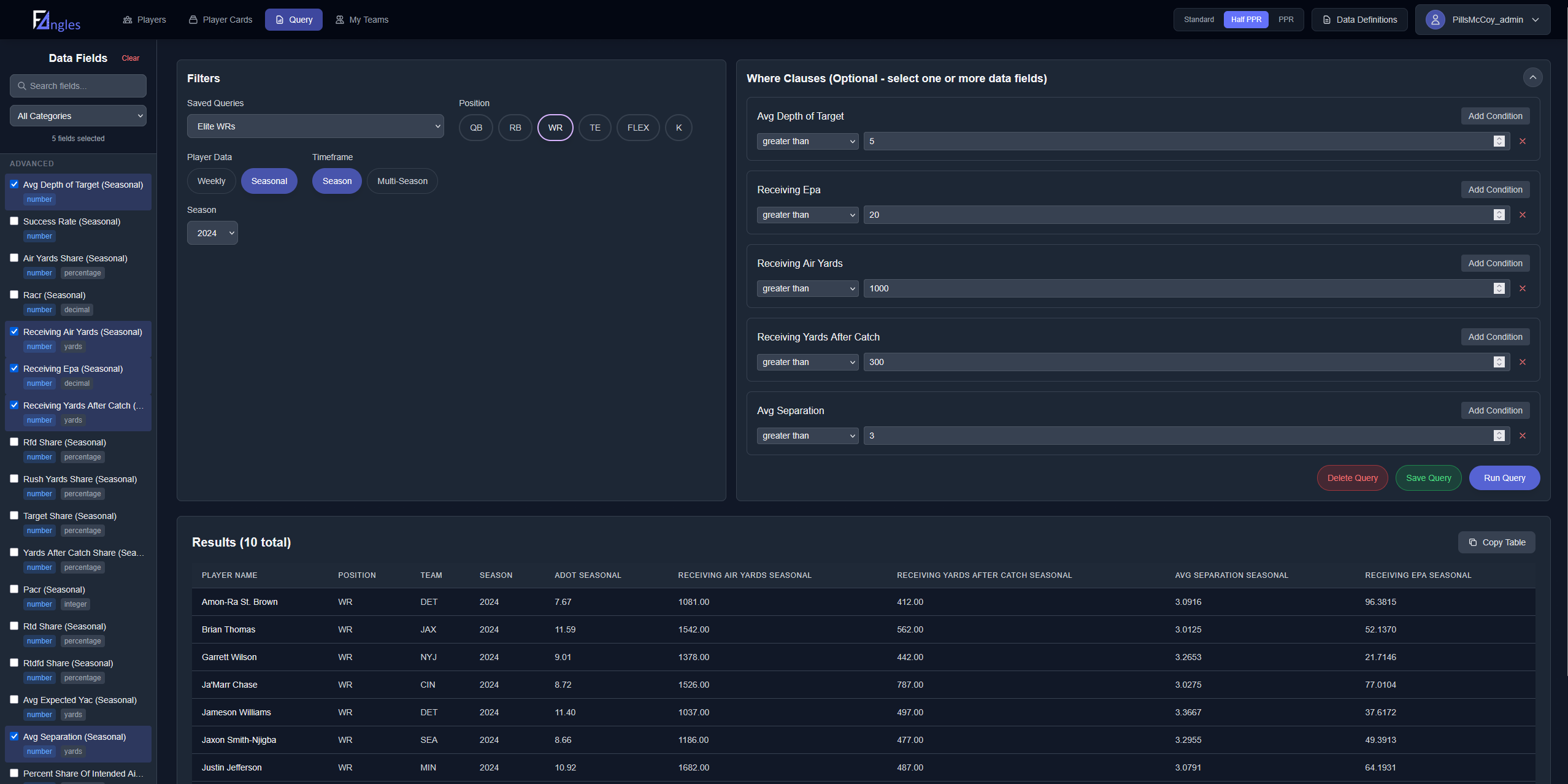Viewport: 1568px width, 784px height.
Task: Select FLEX position filter
Action: (638, 128)
